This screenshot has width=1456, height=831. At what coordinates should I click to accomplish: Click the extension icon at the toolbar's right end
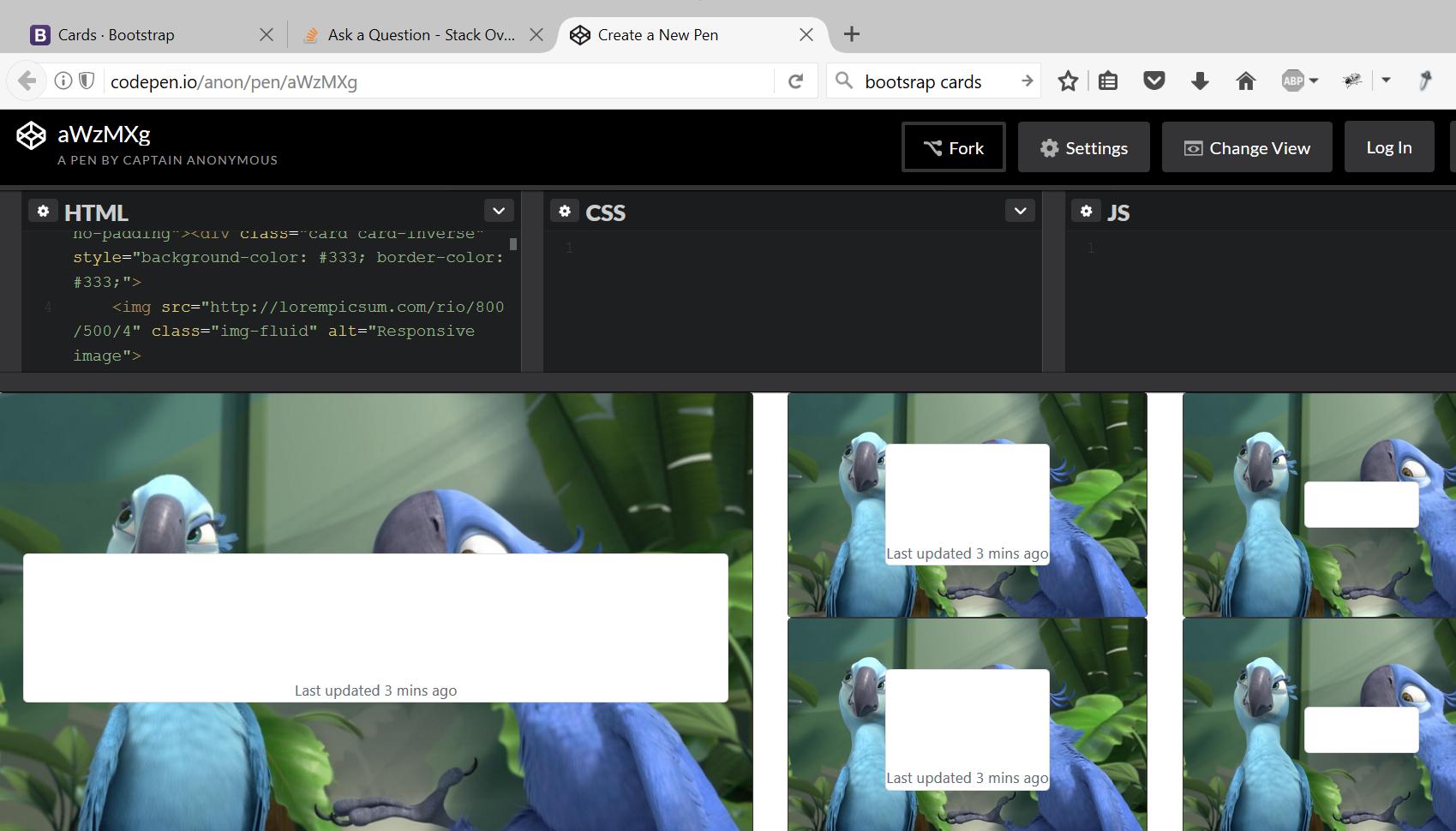coord(1425,81)
